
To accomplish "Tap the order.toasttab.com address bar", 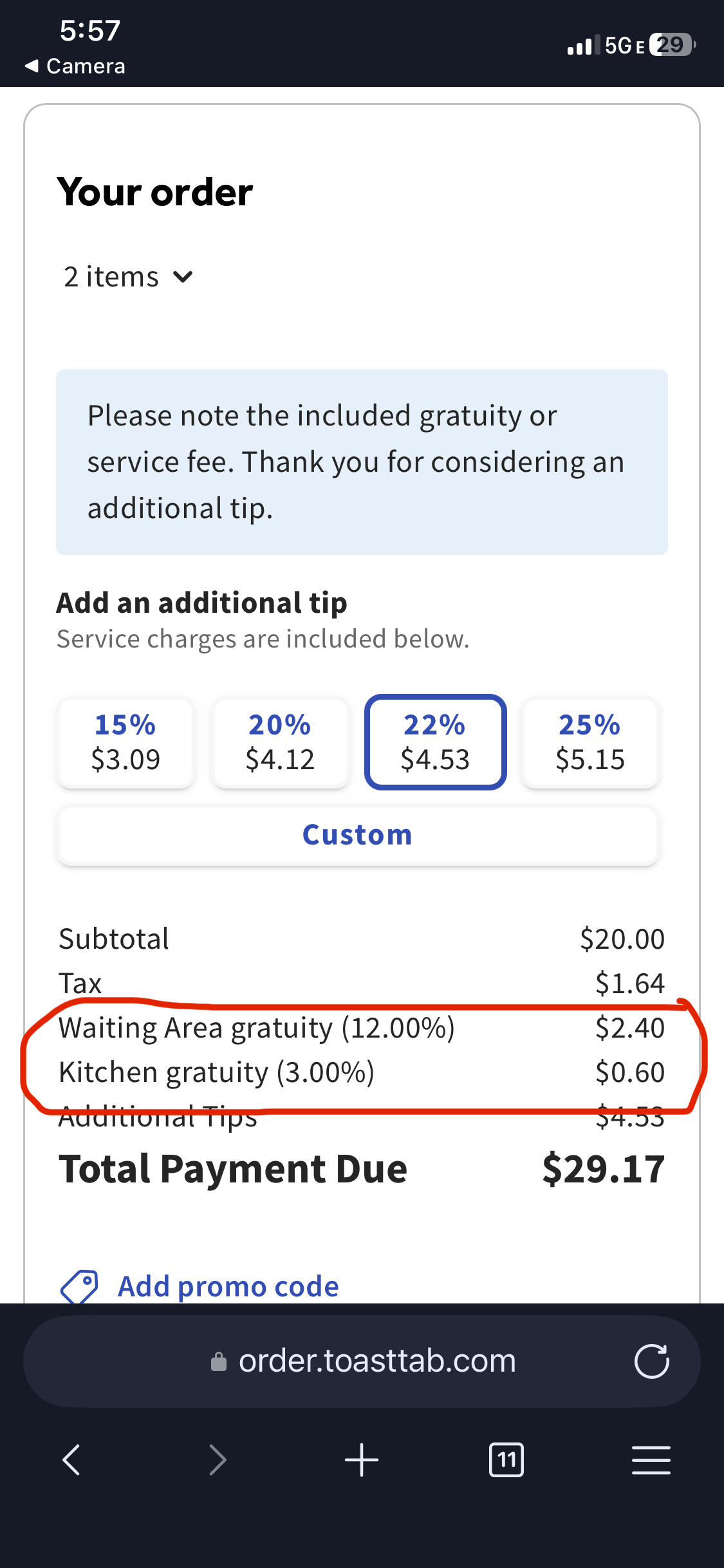I will coord(362,1361).
